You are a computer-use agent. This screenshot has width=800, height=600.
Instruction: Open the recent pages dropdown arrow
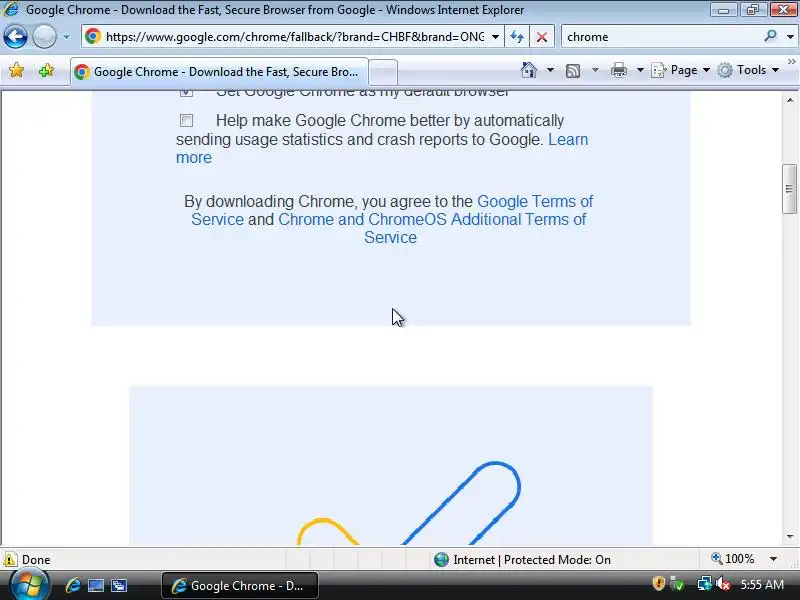[66, 37]
